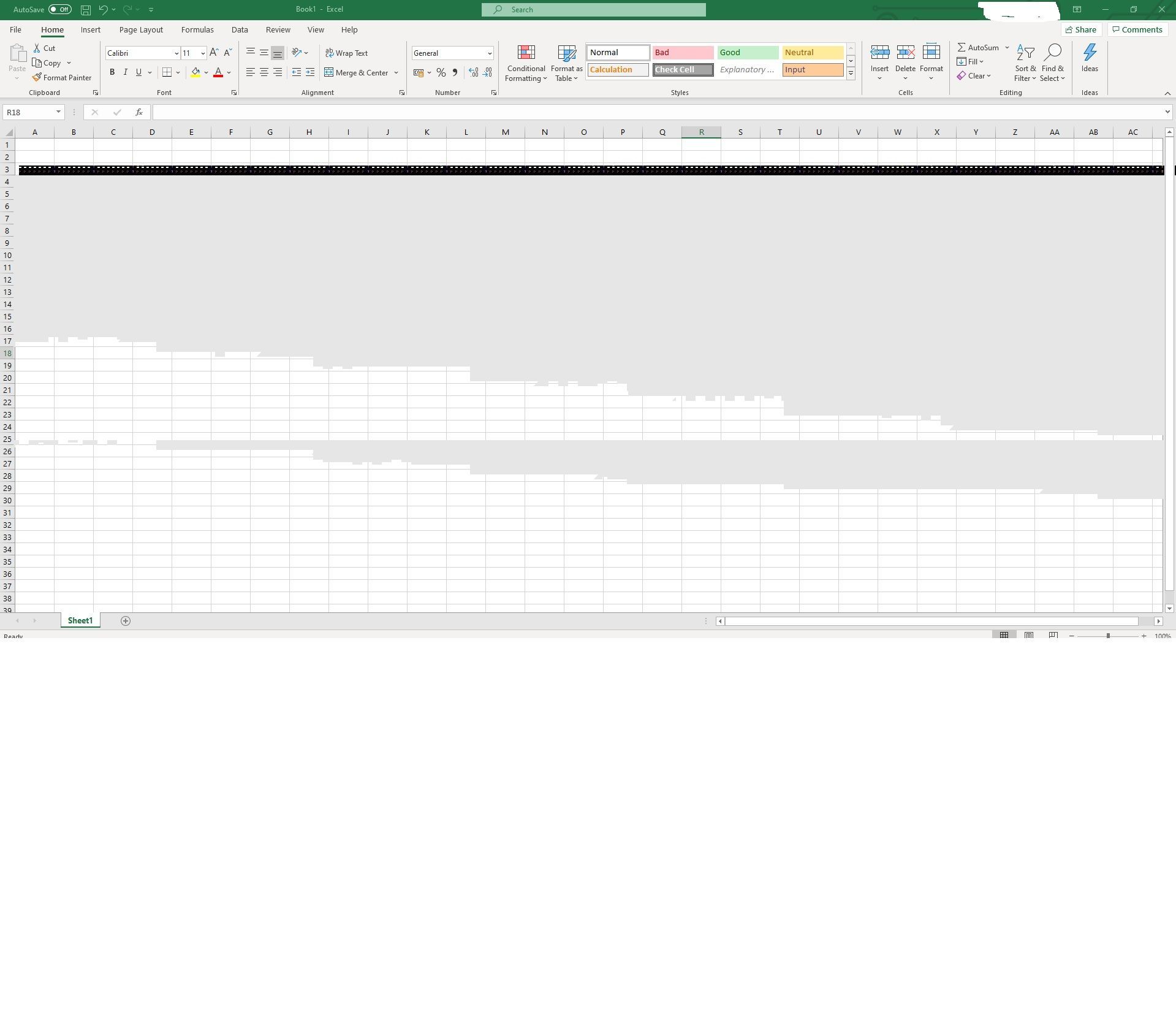The image size is (1176, 1020).
Task: Open Sort & Filter options
Action: [1025, 63]
